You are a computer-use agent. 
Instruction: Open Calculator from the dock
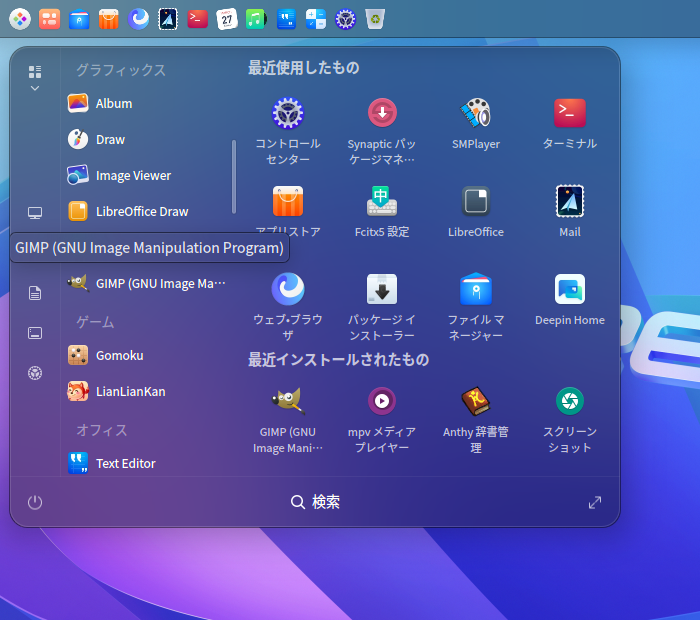(316, 19)
